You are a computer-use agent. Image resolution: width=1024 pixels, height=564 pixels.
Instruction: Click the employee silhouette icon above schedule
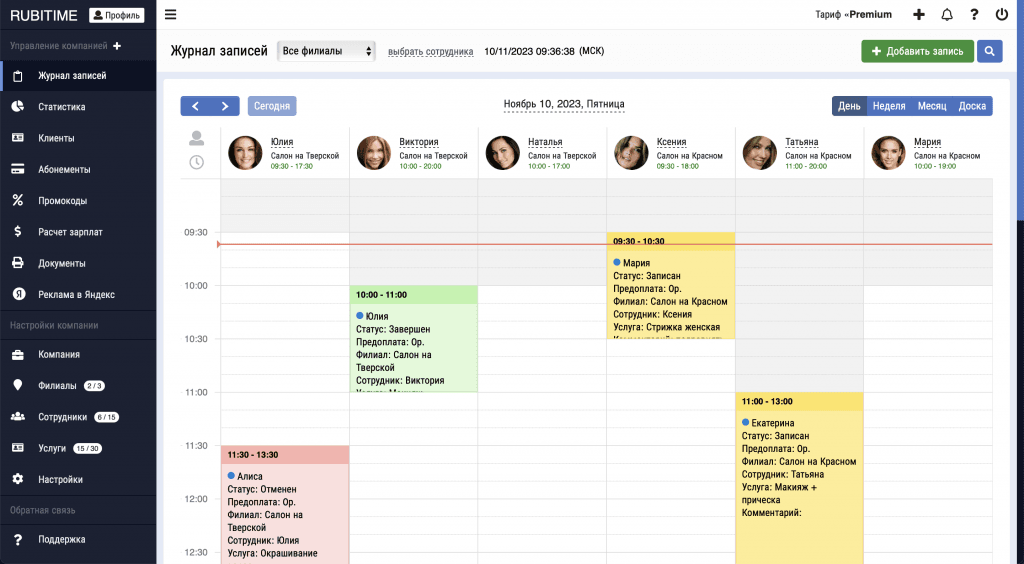point(197,139)
